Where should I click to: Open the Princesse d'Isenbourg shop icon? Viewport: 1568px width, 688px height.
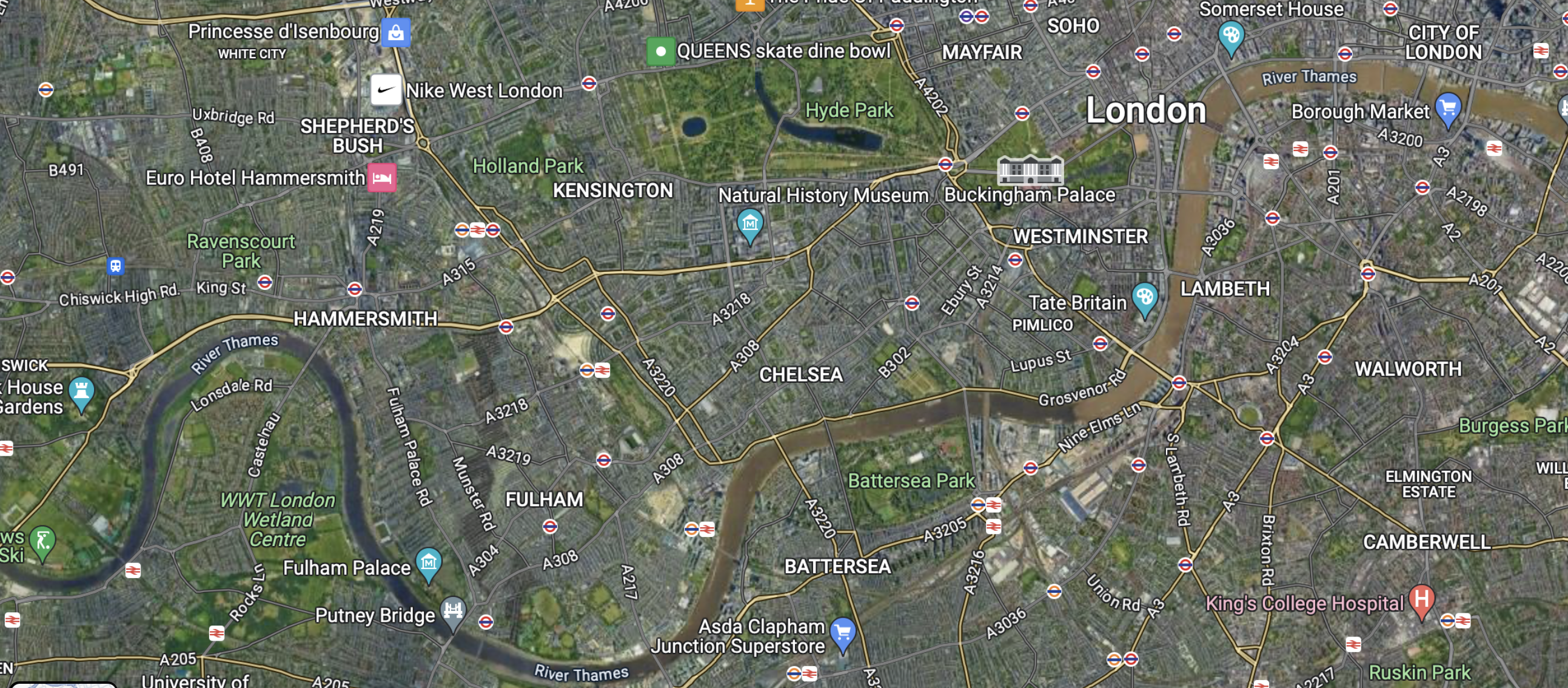point(396,32)
